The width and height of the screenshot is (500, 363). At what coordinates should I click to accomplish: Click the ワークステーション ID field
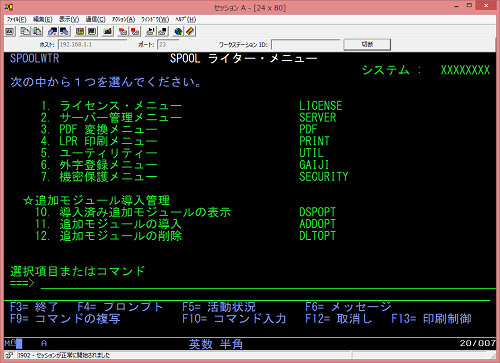306,44
